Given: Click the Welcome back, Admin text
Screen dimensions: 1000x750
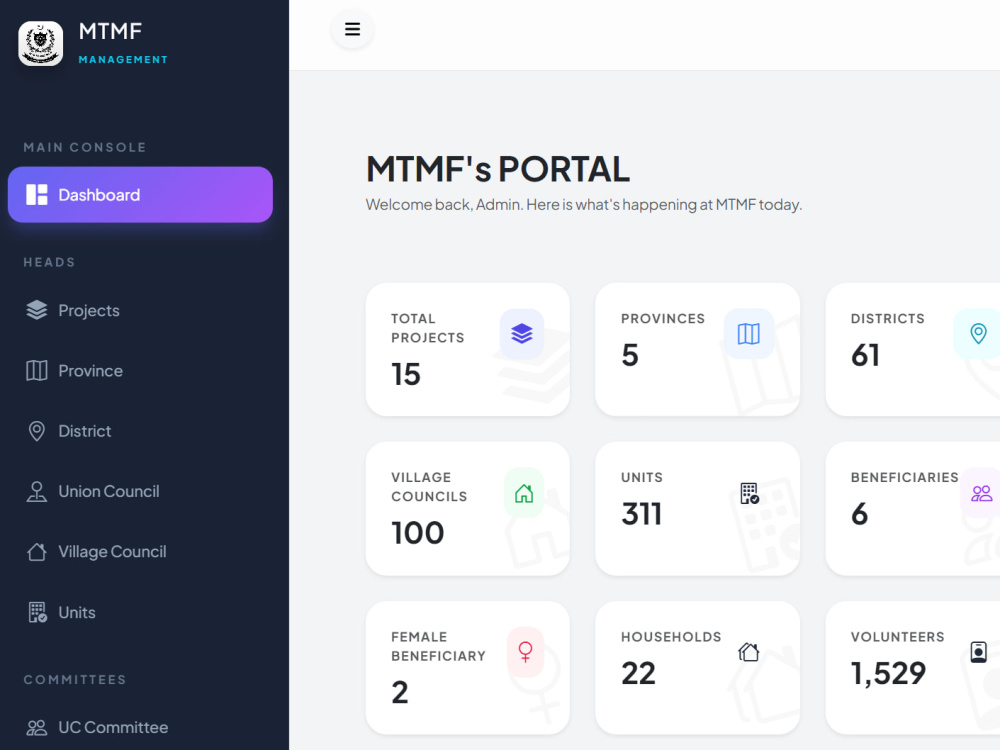Looking at the screenshot, I should click(584, 205).
